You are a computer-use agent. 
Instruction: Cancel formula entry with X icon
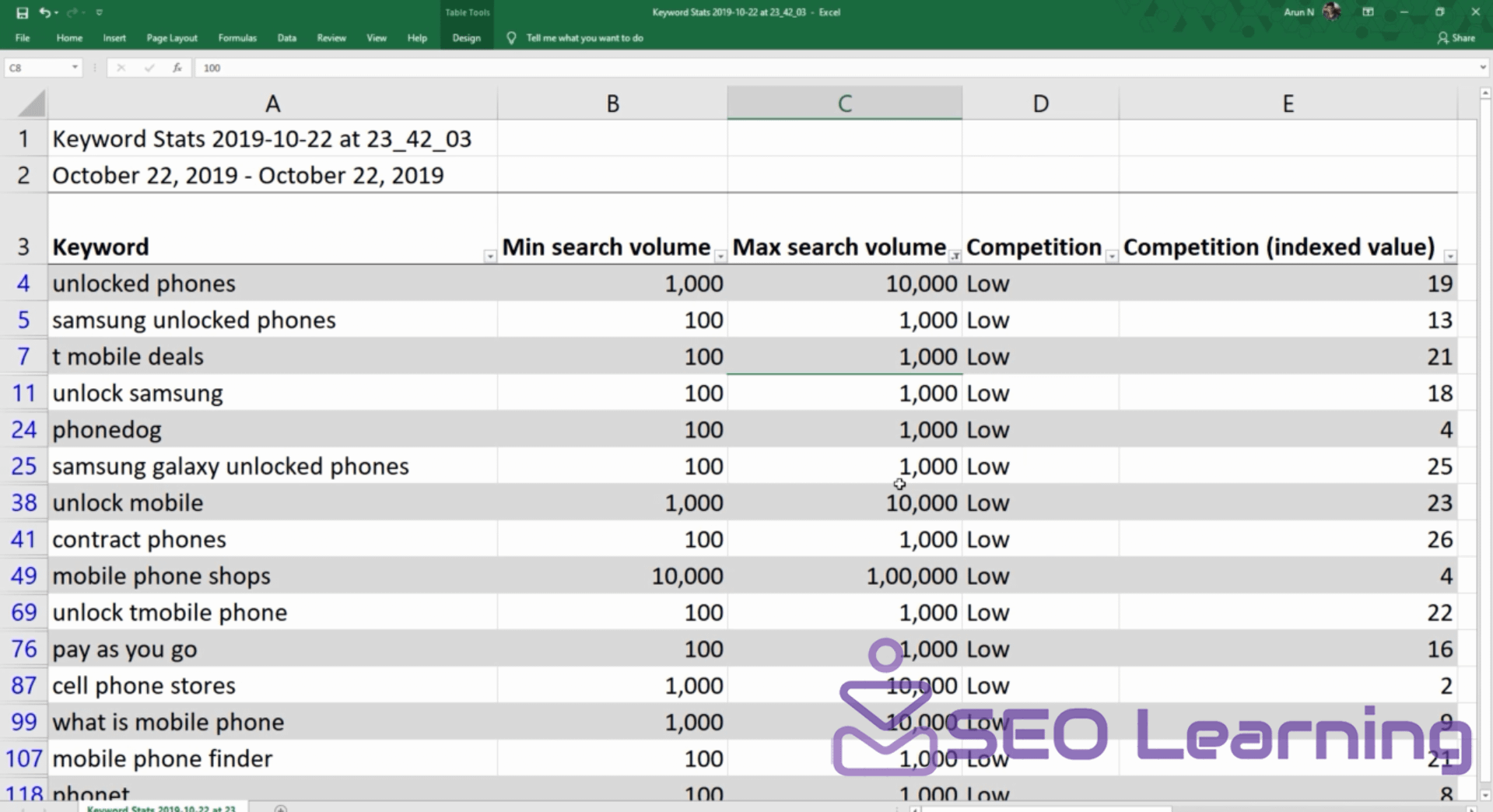pos(121,68)
